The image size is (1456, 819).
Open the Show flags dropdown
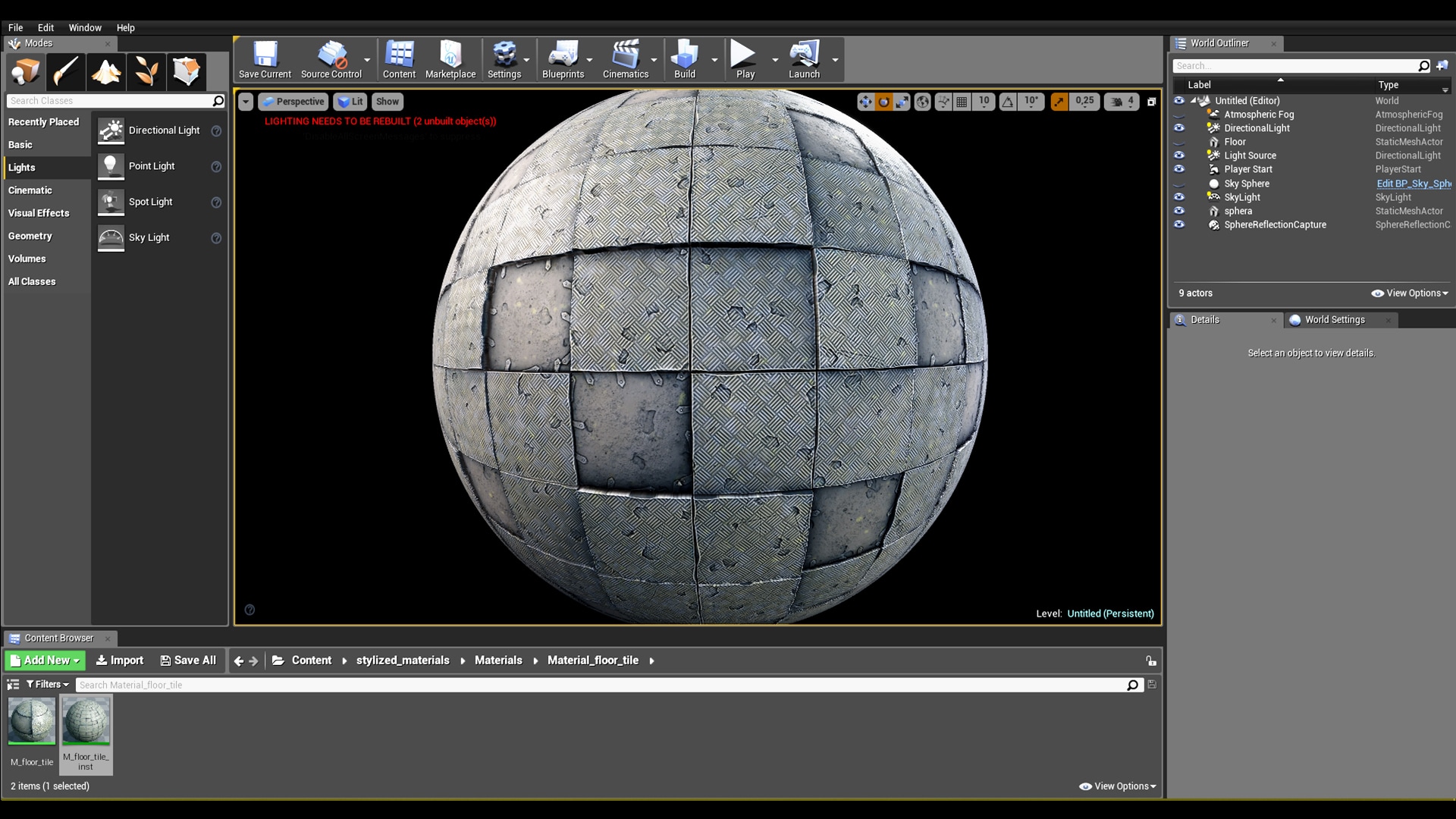(x=388, y=101)
